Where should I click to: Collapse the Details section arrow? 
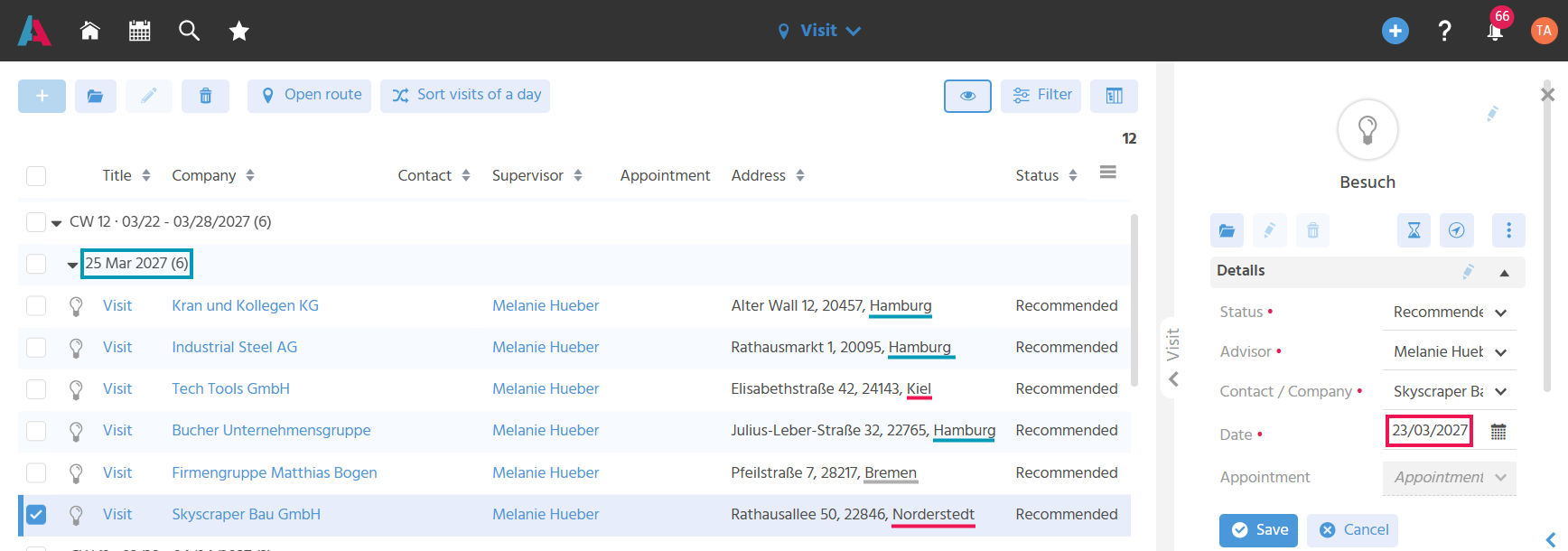(1504, 273)
